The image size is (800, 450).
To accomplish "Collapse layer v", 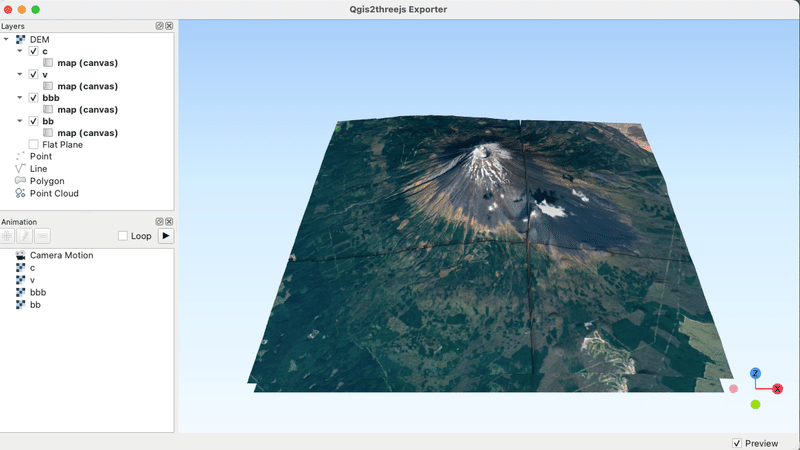I will coord(20,74).
